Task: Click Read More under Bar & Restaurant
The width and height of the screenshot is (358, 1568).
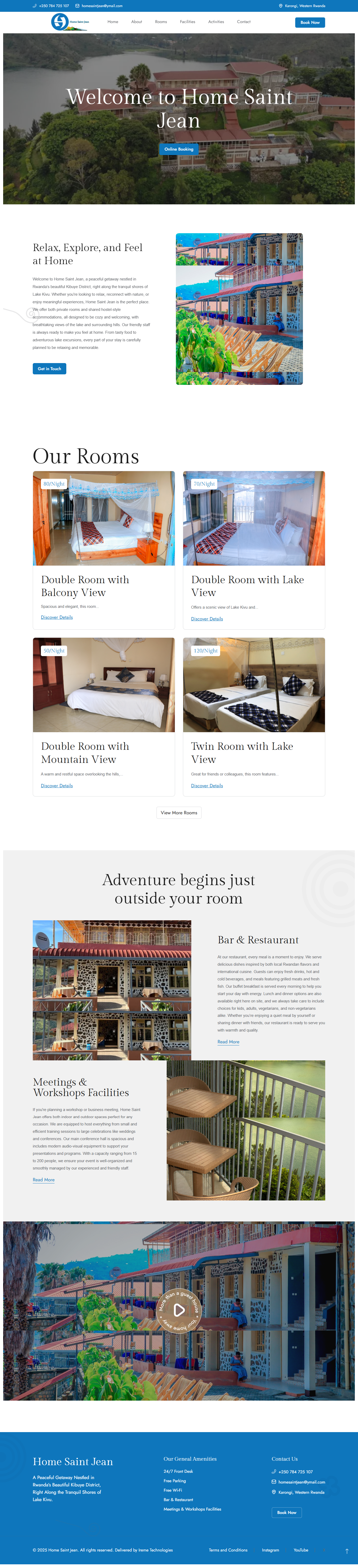Action: pos(229,1042)
